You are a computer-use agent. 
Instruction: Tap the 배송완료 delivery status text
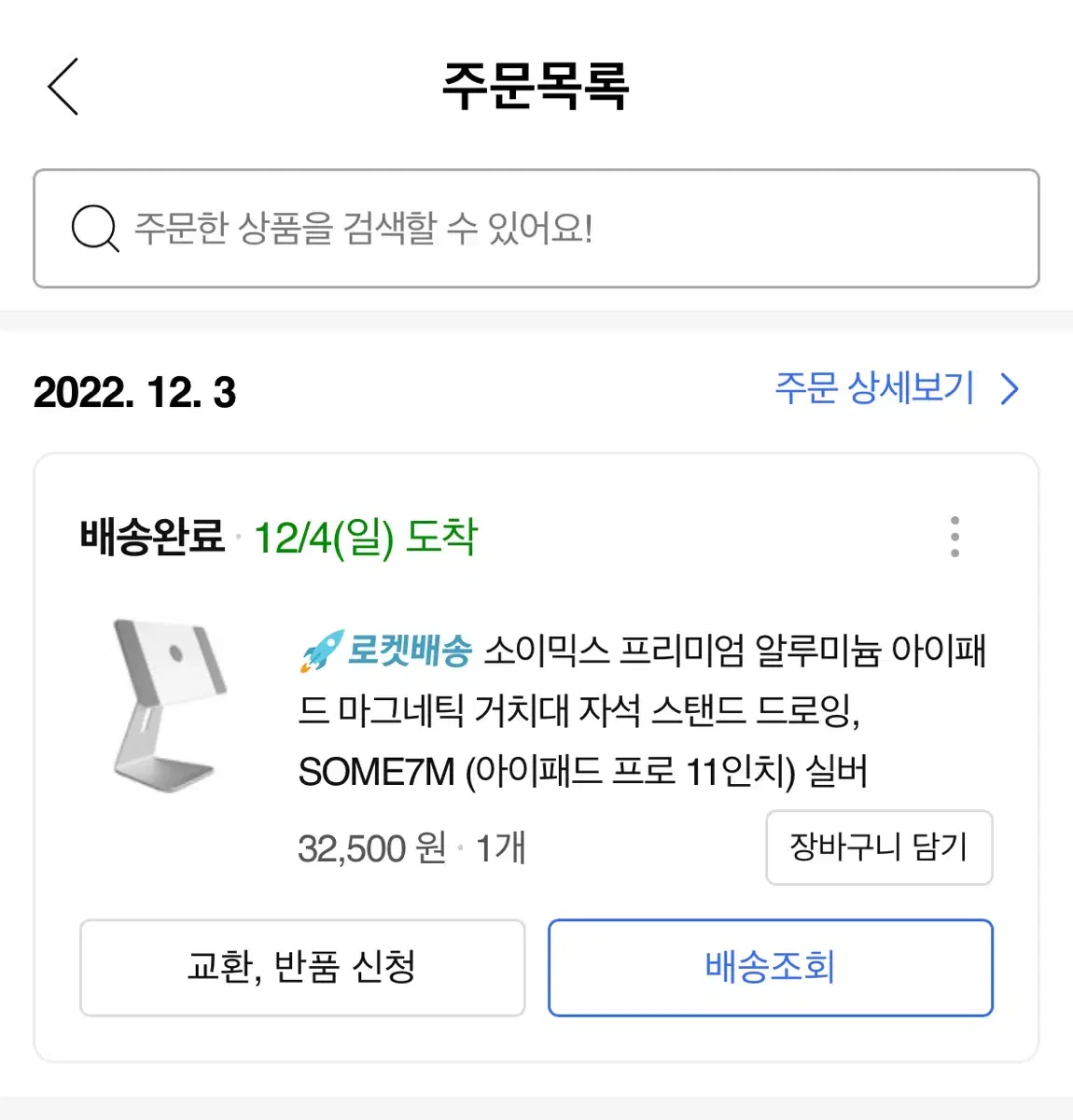[153, 537]
